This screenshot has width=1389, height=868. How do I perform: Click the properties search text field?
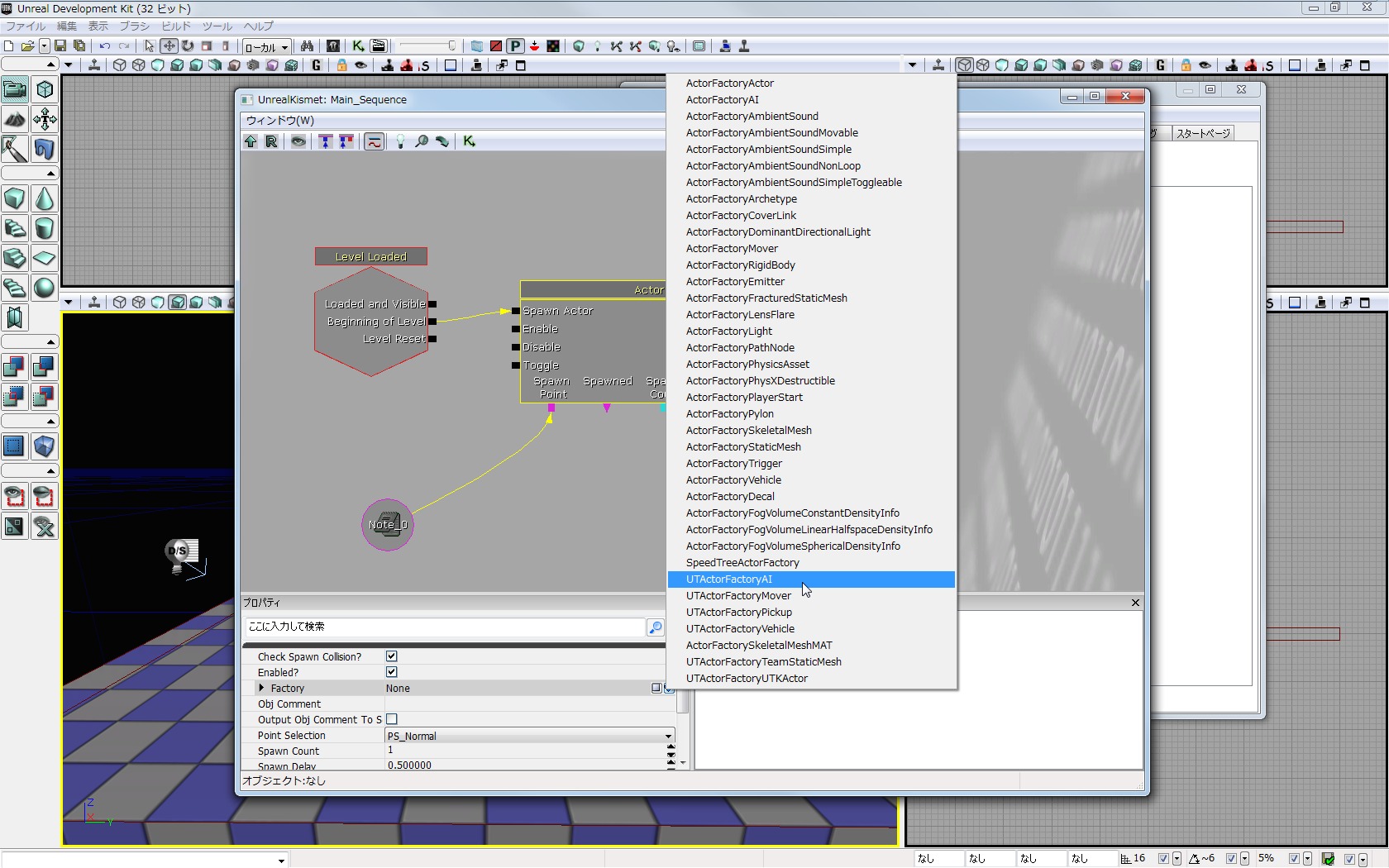tap(444, 627)
